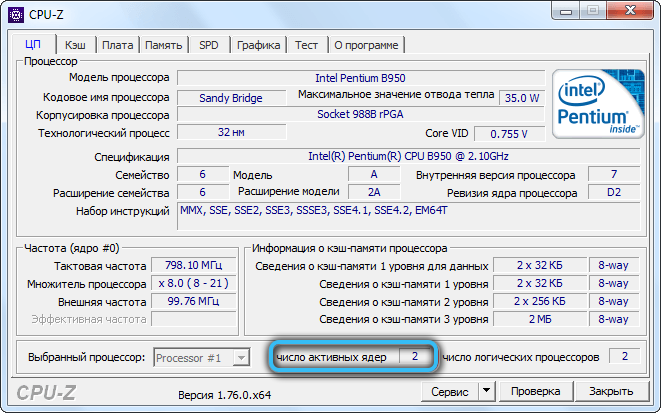The height and width of the screenshot is (413, 661).
Task: Click the instruction set MMX, SSE list
Action: click(x=408, y=217)
